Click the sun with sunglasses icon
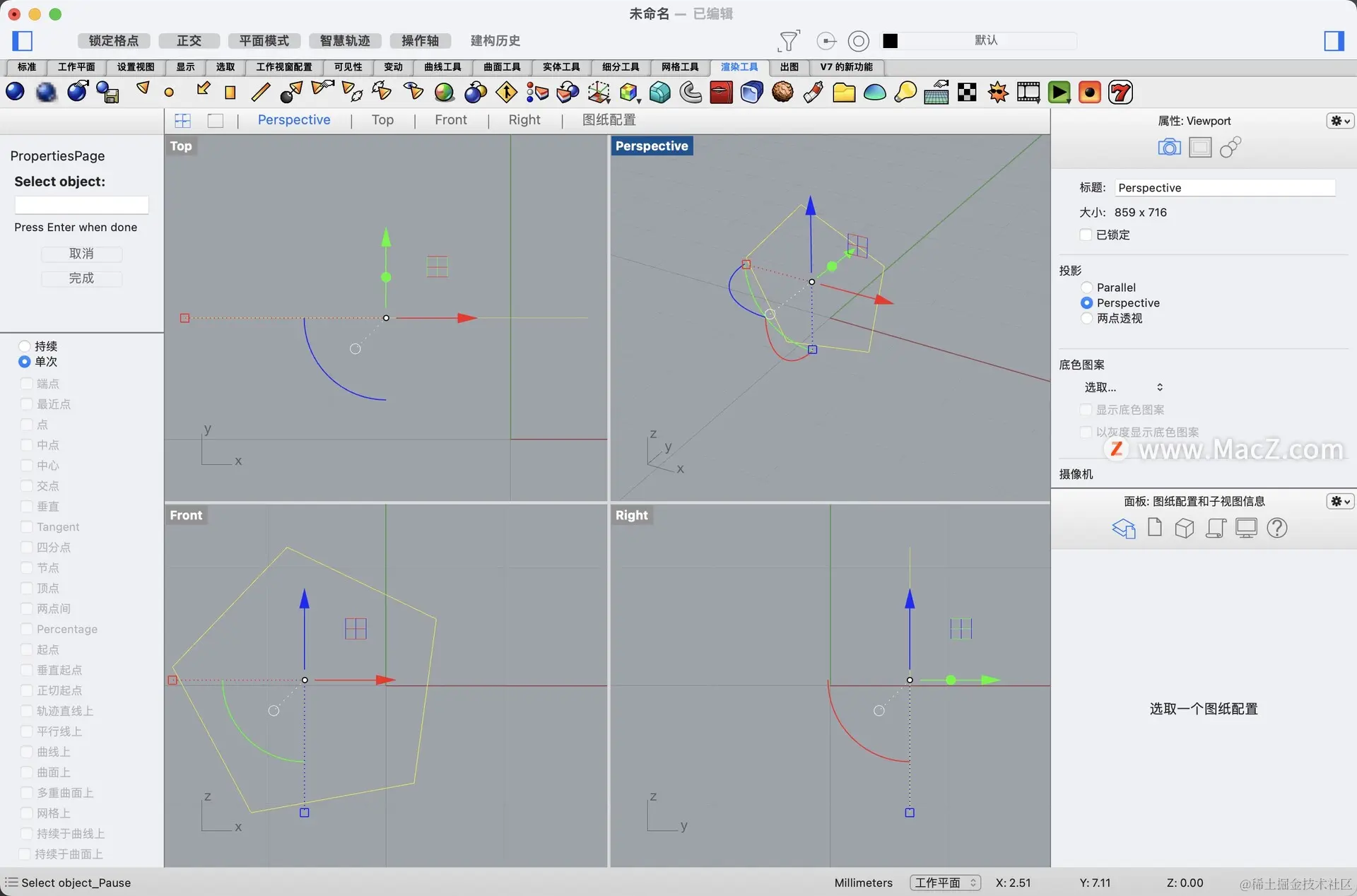Screen dimensions: 1357x896 pos(998,93)
